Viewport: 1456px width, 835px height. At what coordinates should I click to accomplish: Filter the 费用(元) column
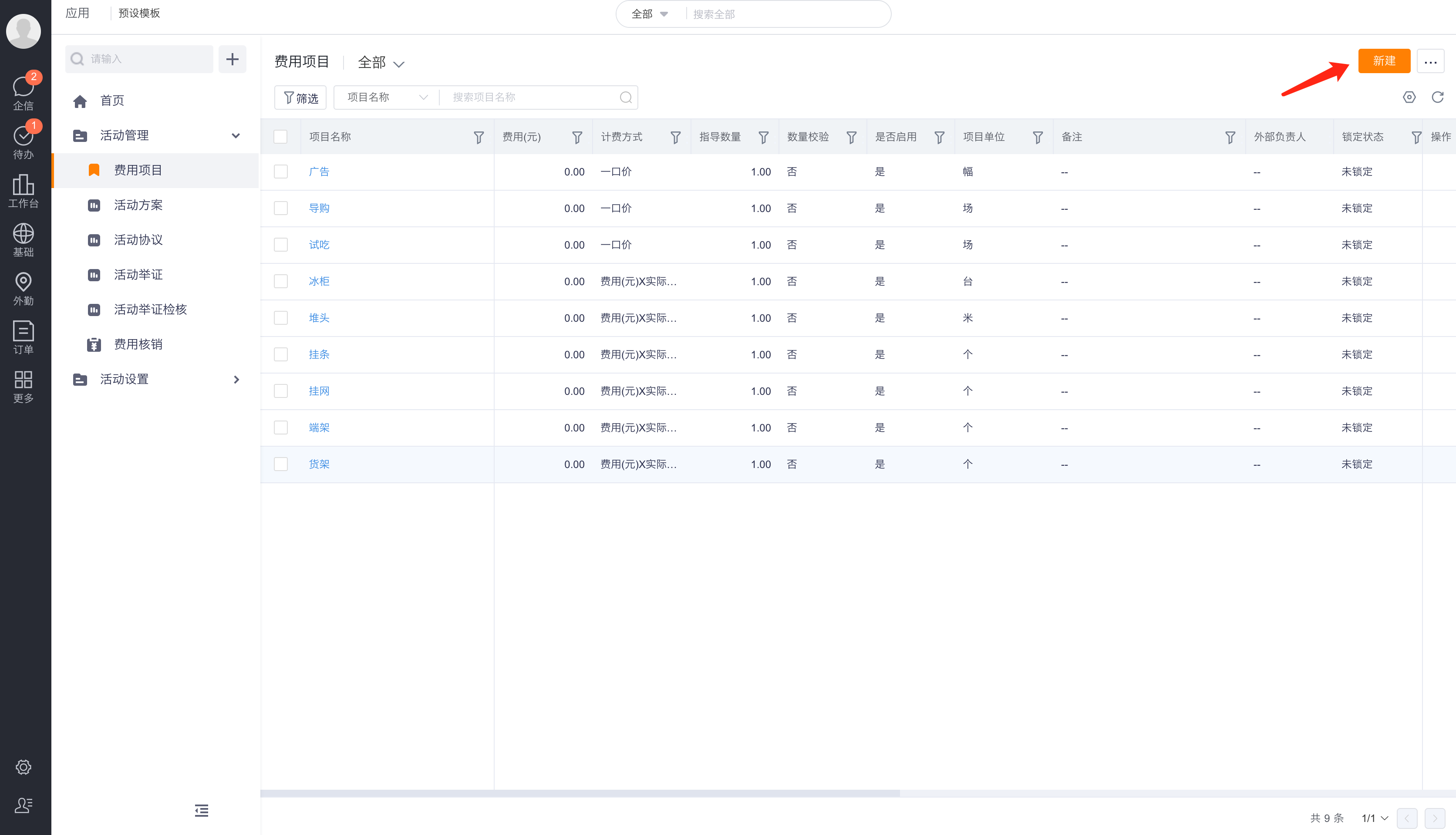tap(577, 137)
